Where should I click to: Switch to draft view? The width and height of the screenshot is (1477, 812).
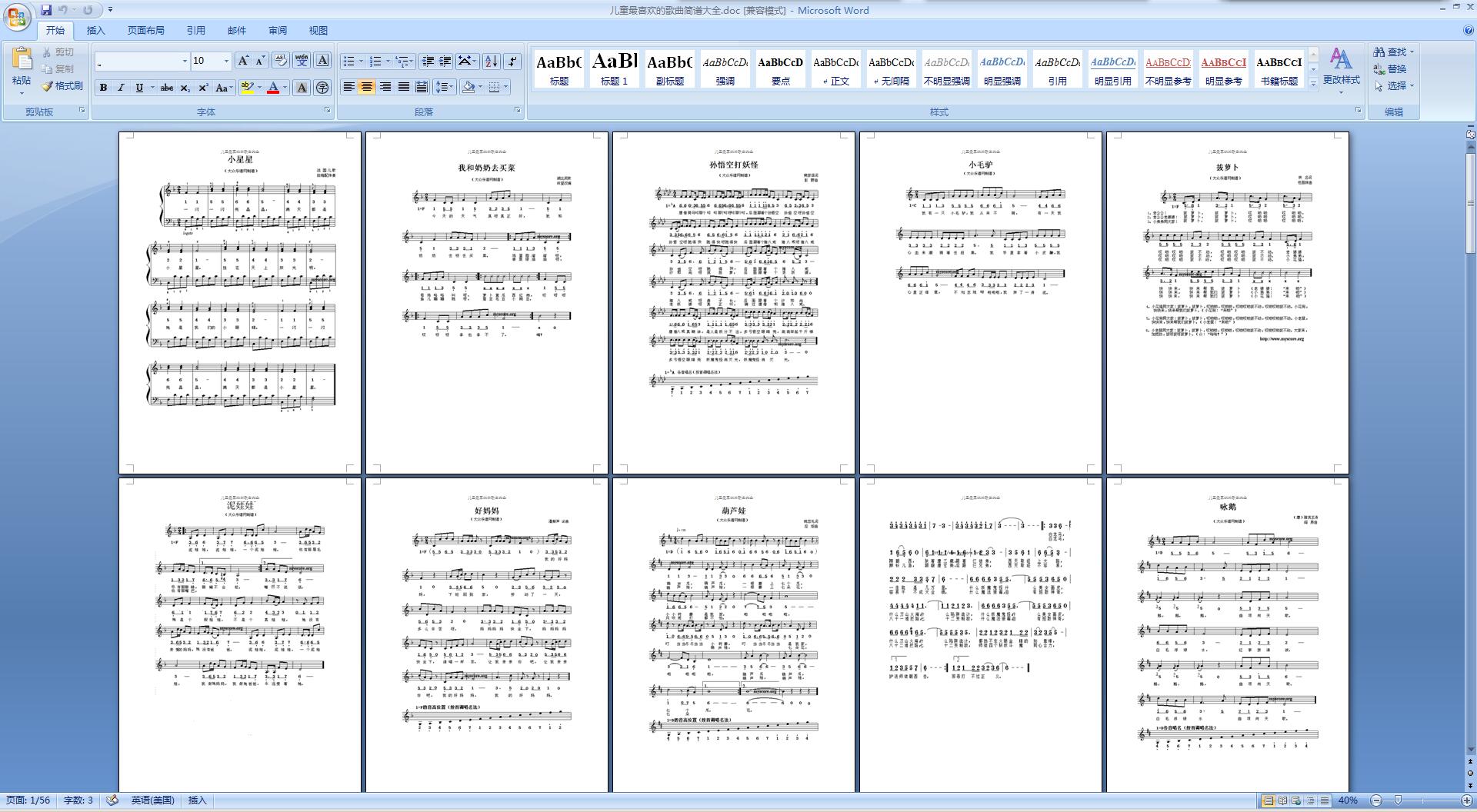[x=1324, y=800]
